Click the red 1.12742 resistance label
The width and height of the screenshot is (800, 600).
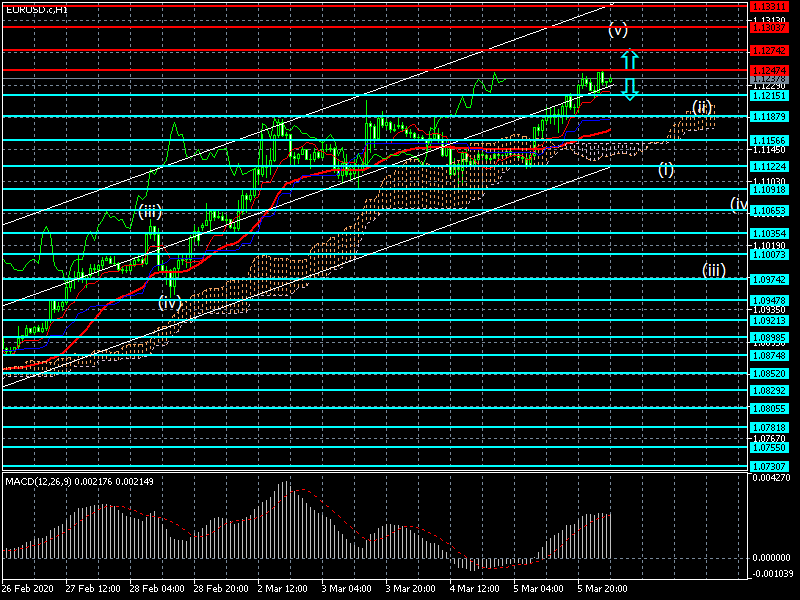coord(768,51)
